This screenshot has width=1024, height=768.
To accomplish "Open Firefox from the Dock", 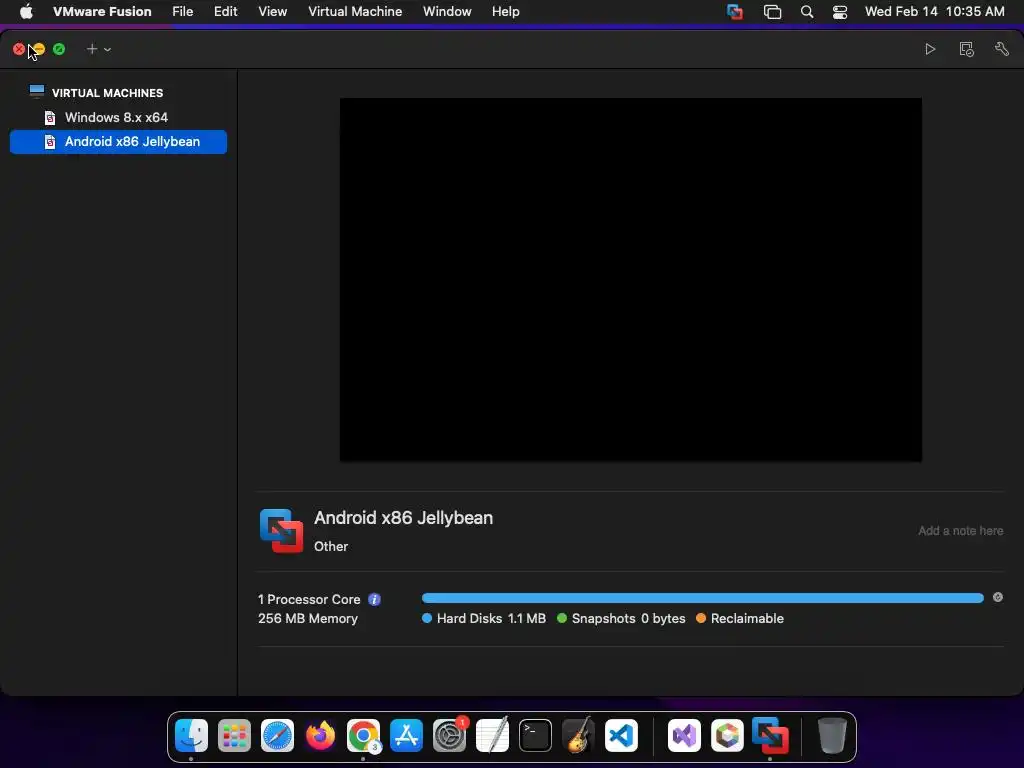I will pos(321,736).
